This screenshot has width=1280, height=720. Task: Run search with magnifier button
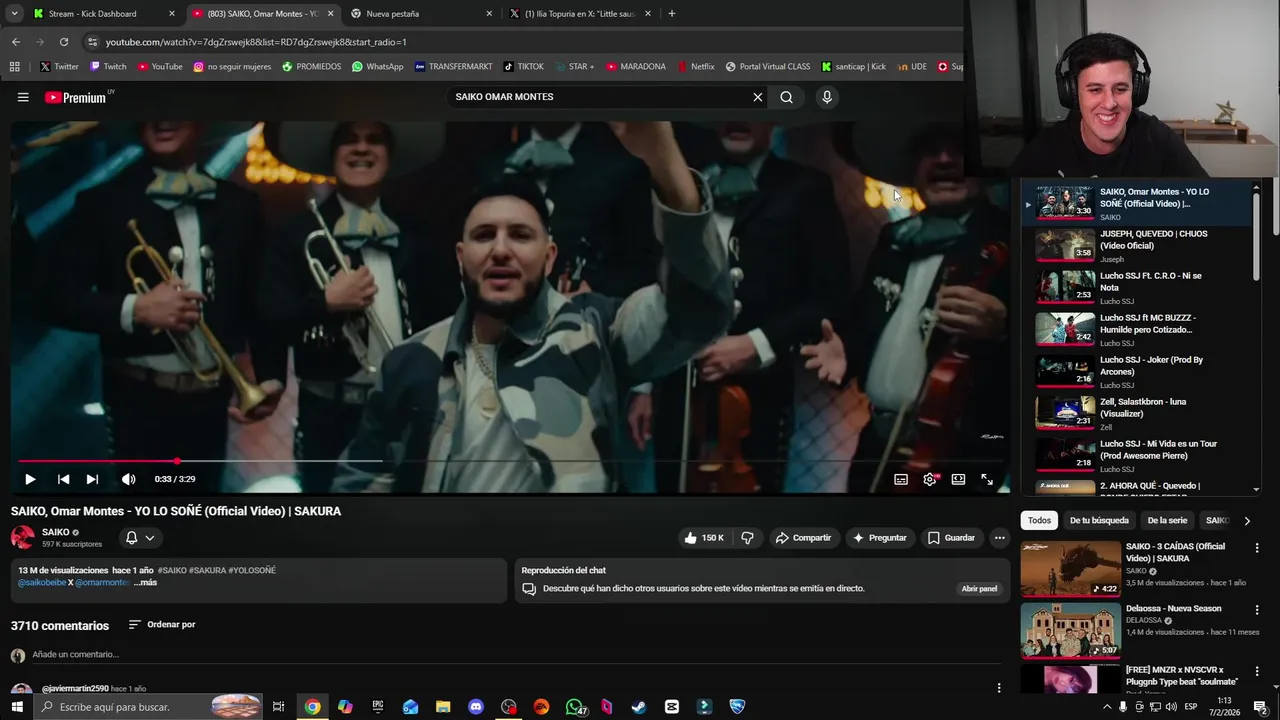click(x=786, y=97)
